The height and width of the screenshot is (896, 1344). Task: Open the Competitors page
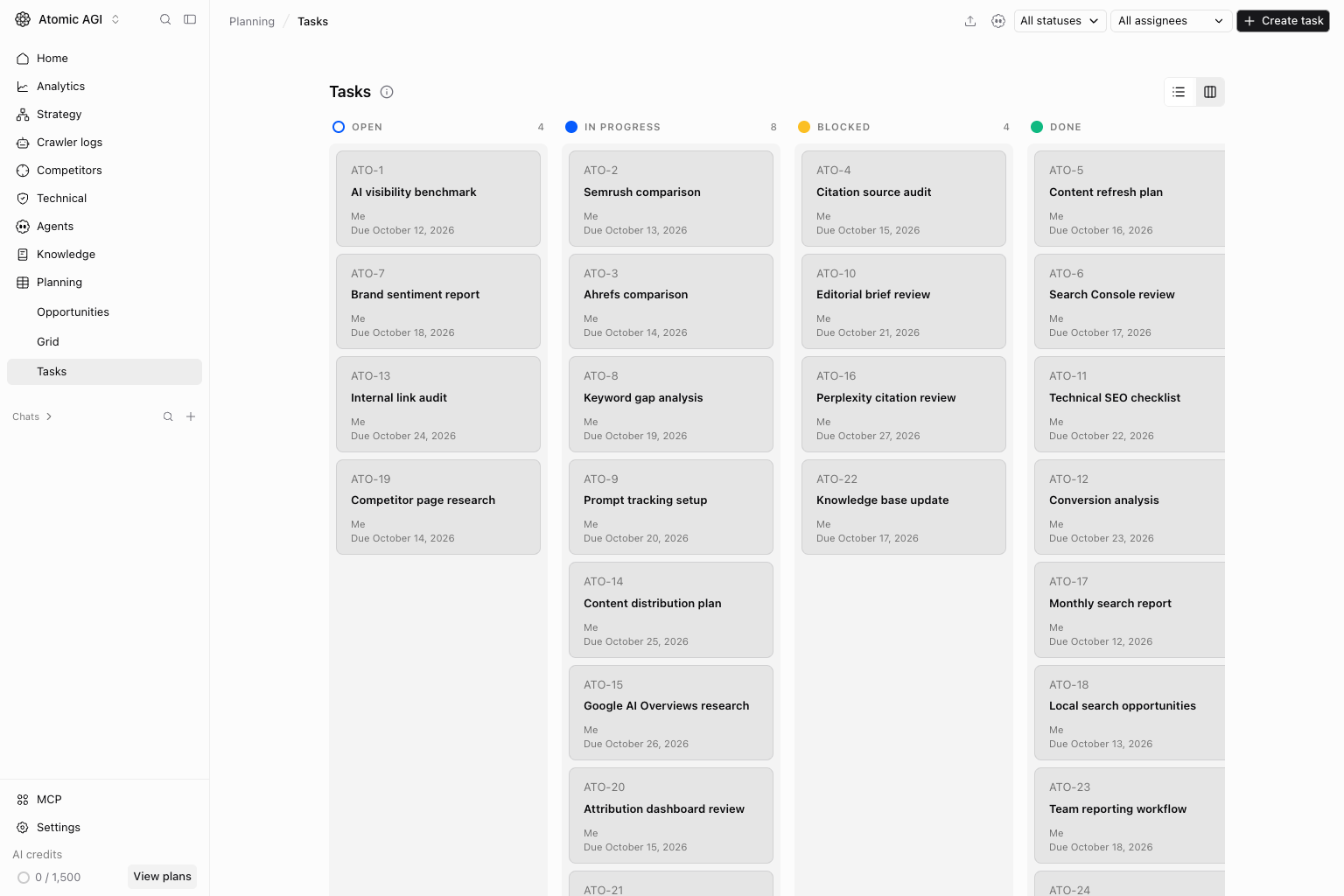tap(104, 171)
